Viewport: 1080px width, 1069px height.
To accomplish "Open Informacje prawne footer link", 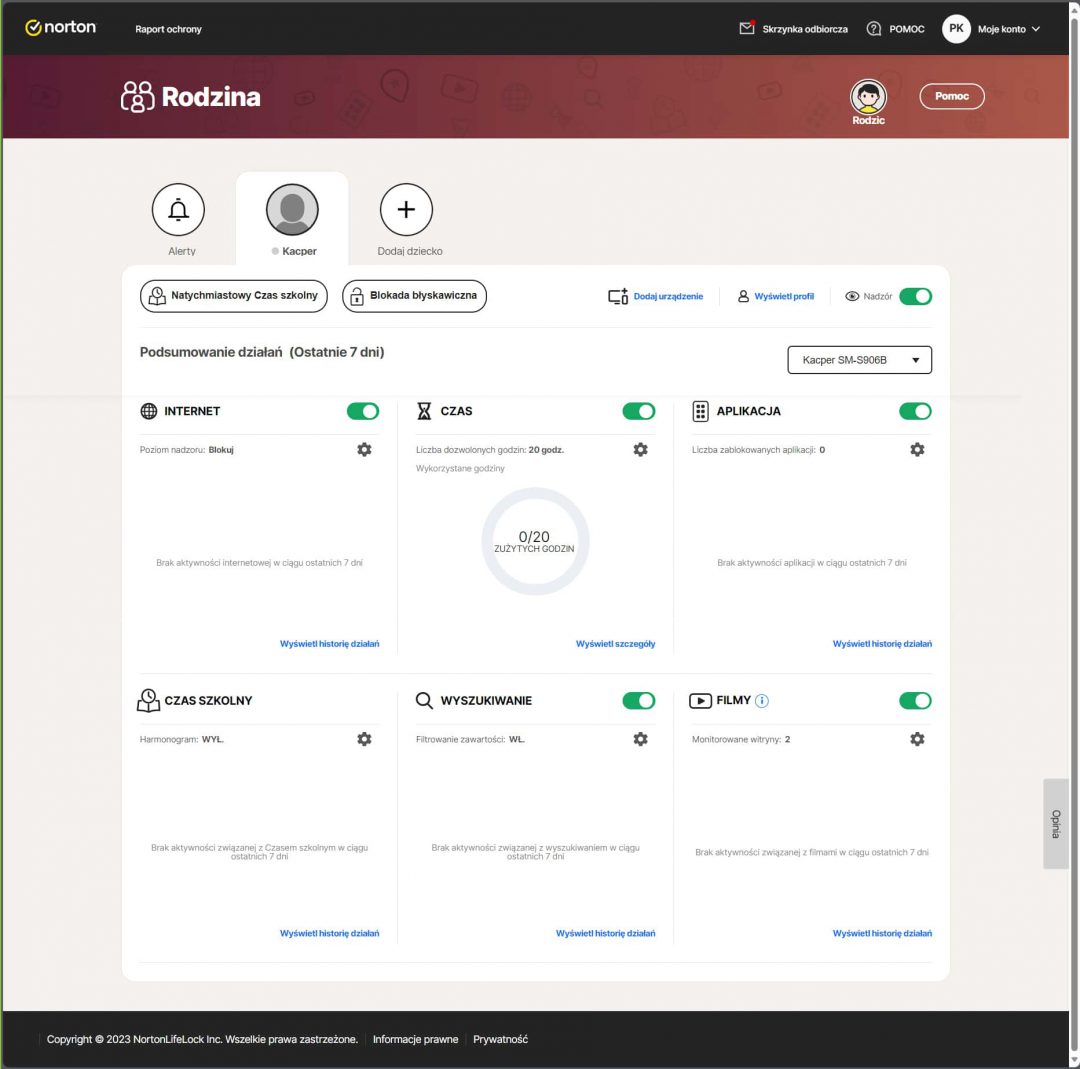I will tap(415, 1039).
